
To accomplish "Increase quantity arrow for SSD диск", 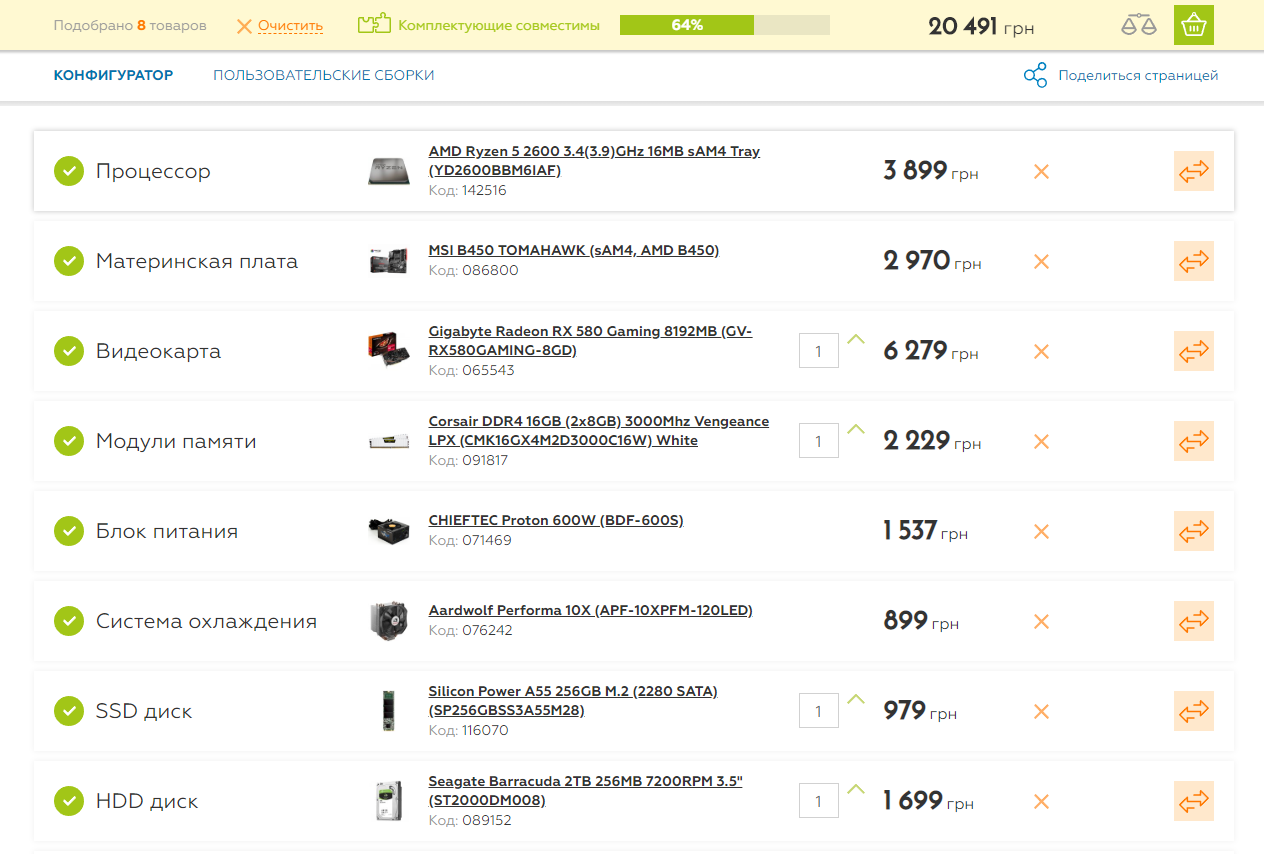I will point(855,699).
